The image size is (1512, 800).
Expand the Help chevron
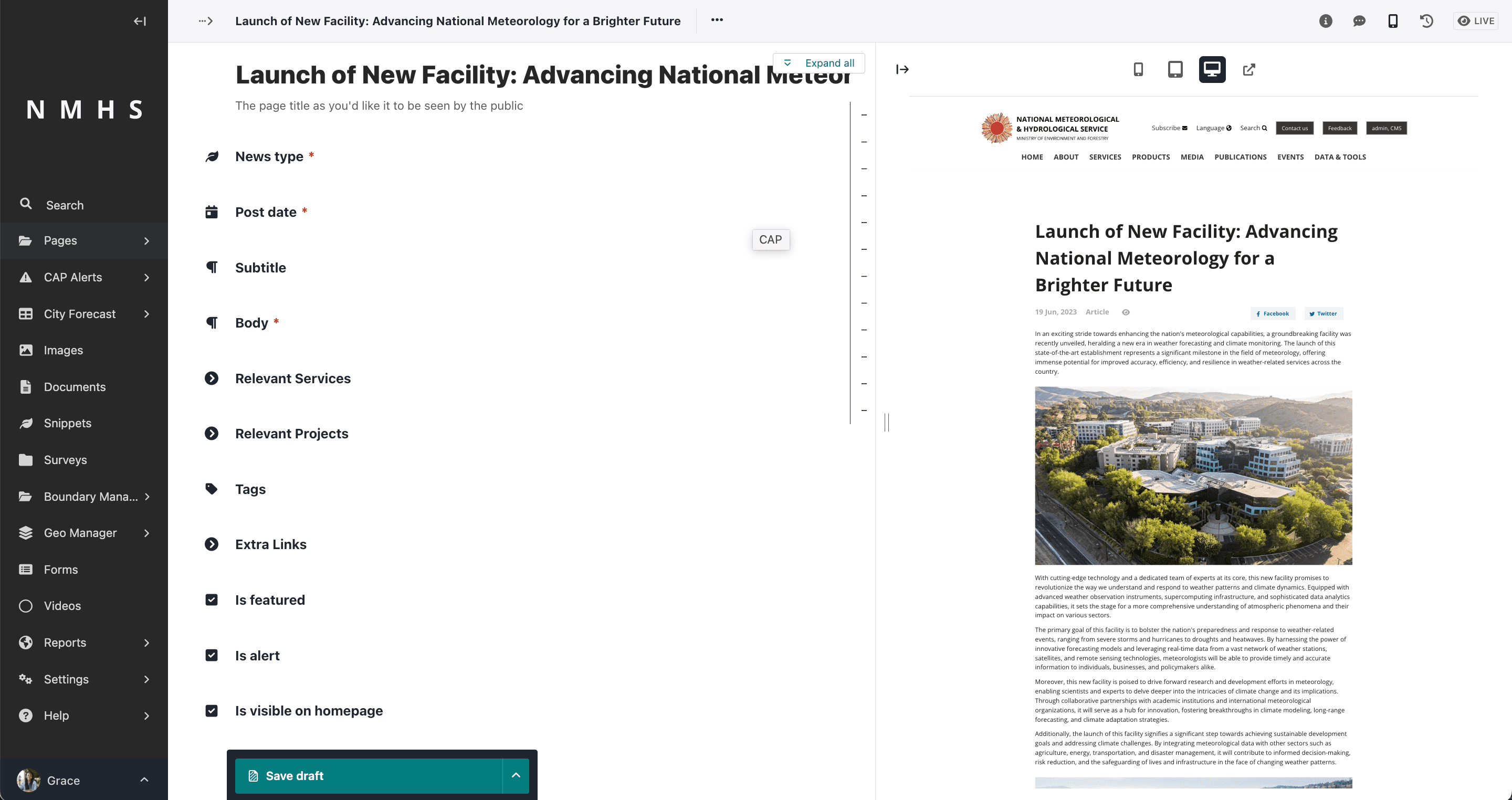[x=147, y=715]
